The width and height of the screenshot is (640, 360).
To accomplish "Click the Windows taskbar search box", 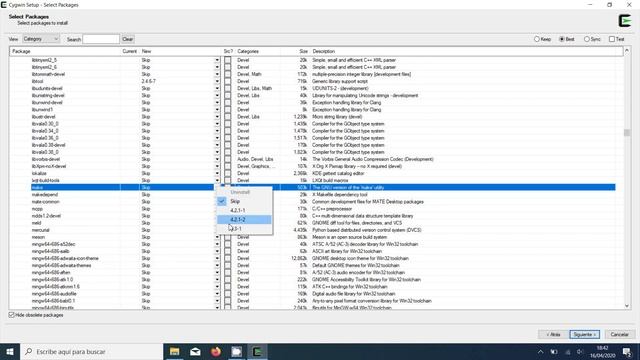I will coord(91,351).
